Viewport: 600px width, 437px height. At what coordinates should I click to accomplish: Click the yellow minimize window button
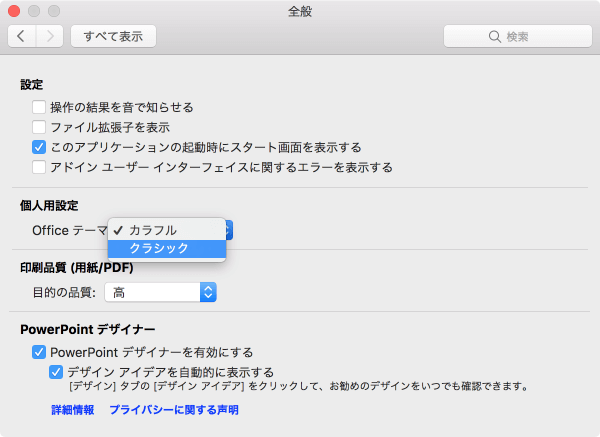tap(33, 12)
